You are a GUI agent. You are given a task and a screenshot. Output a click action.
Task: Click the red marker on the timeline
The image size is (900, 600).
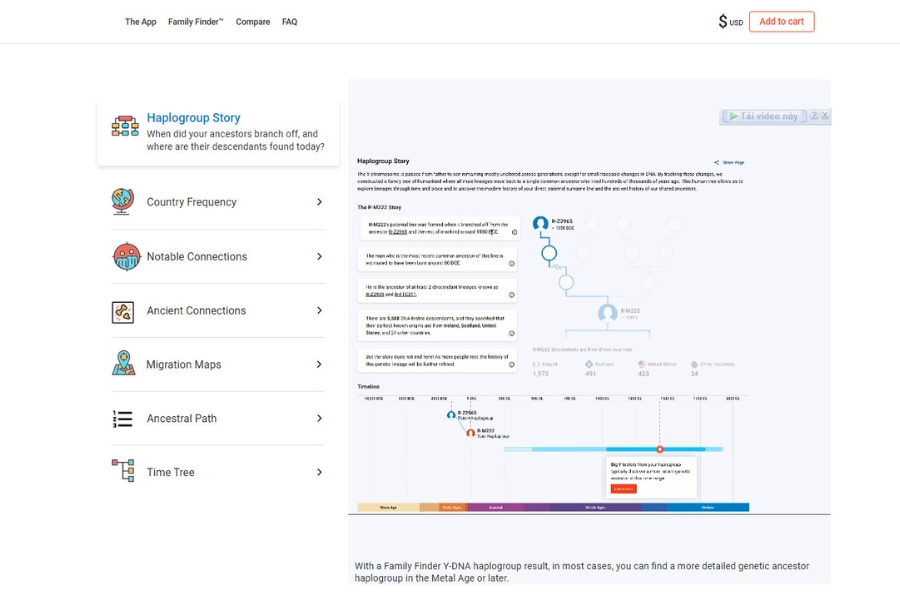click(660, 449)
